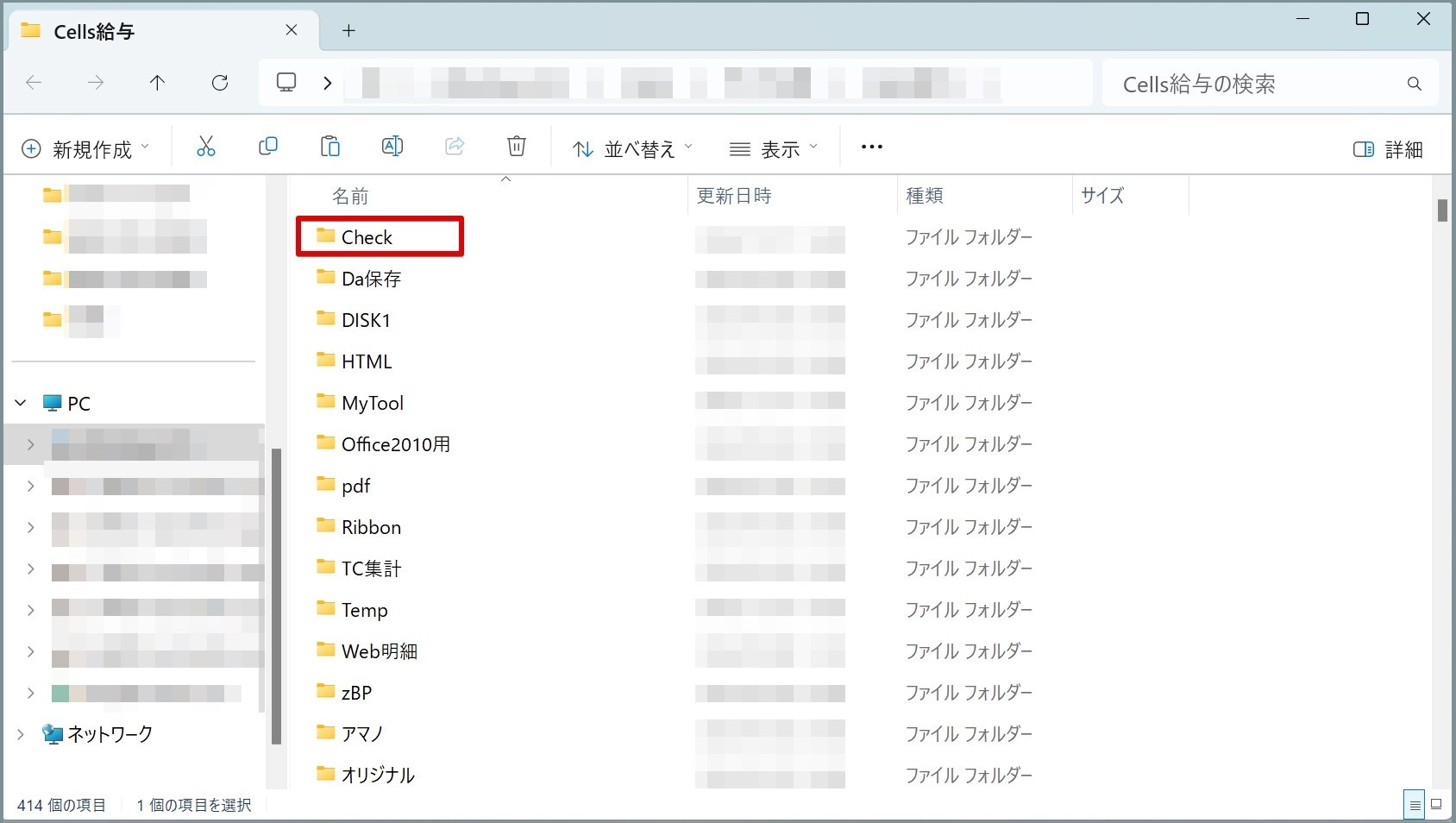Go up one folder level
This screenshot has width=1456, height=823.
[157, 83]
